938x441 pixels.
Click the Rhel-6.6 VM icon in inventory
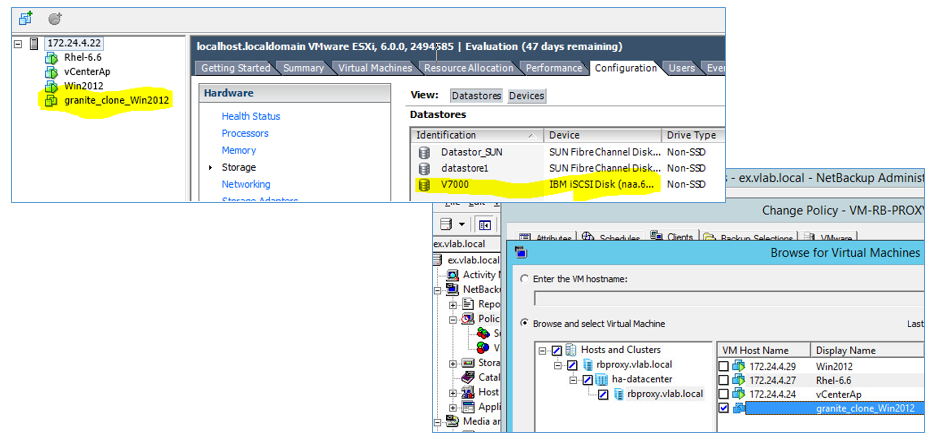pos(51,58)
